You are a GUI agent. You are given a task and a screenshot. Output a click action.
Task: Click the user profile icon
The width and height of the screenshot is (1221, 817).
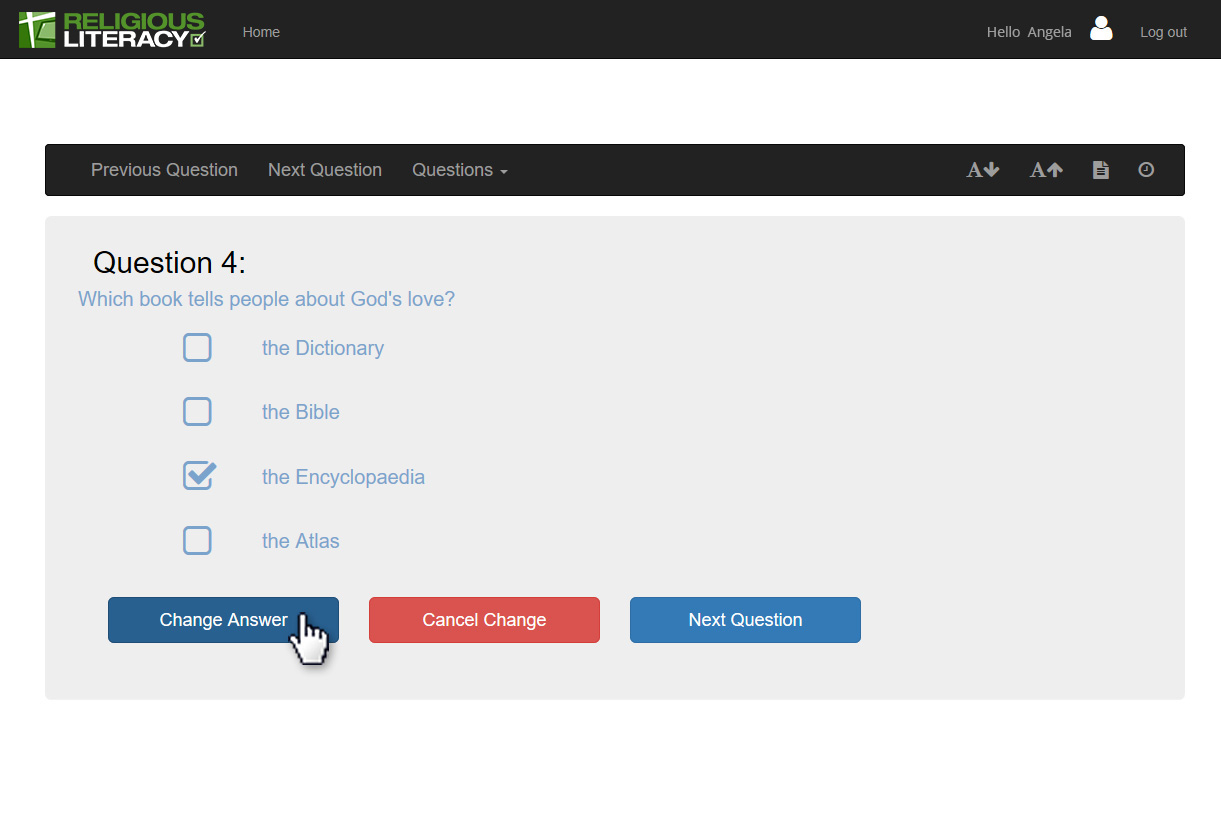(1101, 29)
